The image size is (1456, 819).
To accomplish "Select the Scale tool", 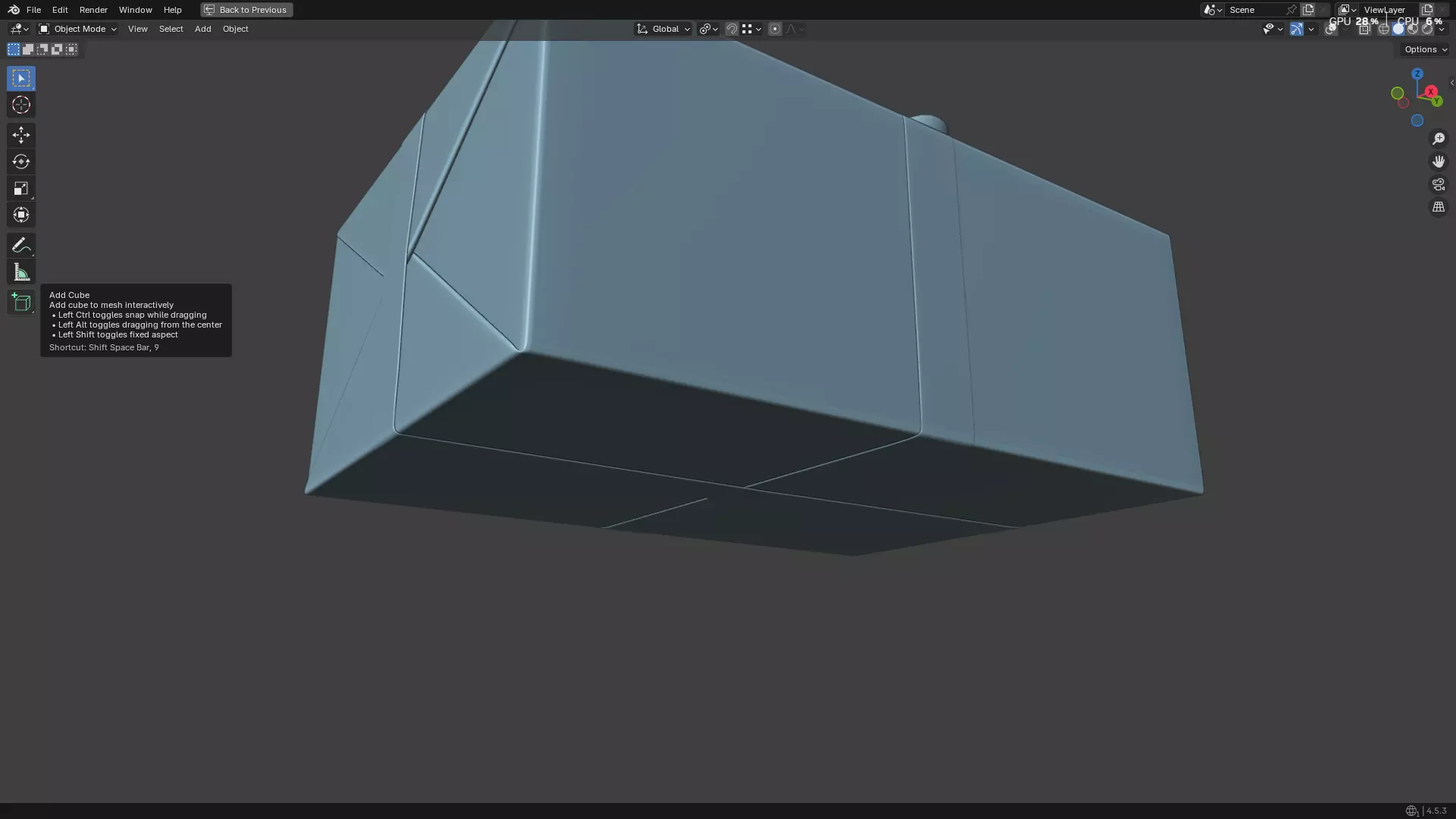I will [21, 188].
